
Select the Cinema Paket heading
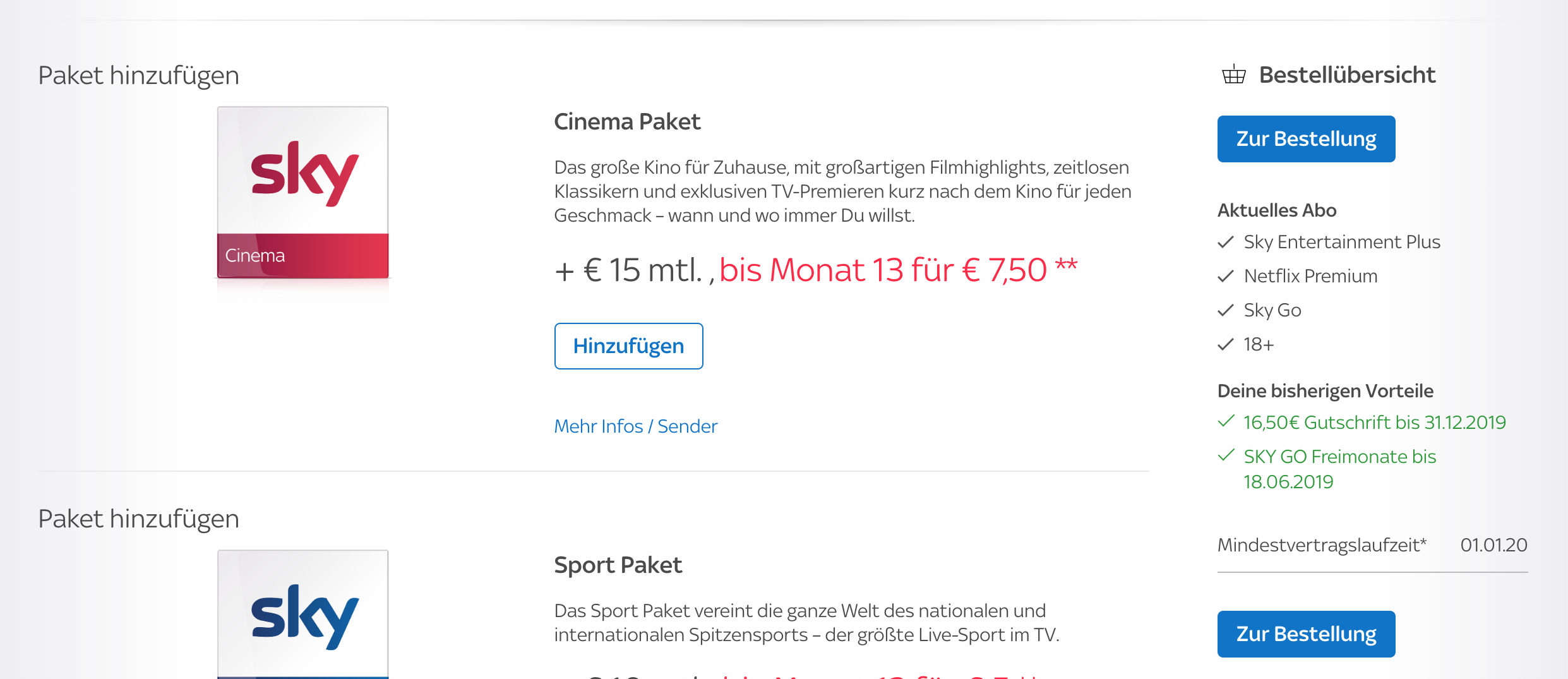[x=627, y=121]
